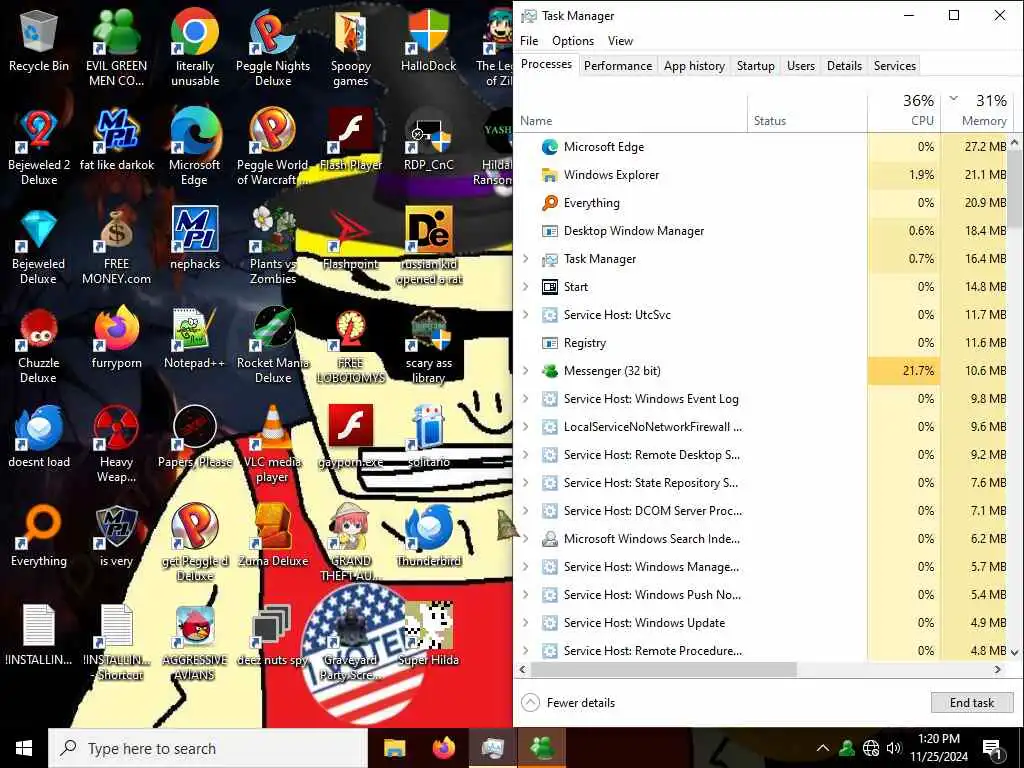This screenshot has width=1024, height=768.
Task: Click the volume icon in system tray
Action: (894, 748)
